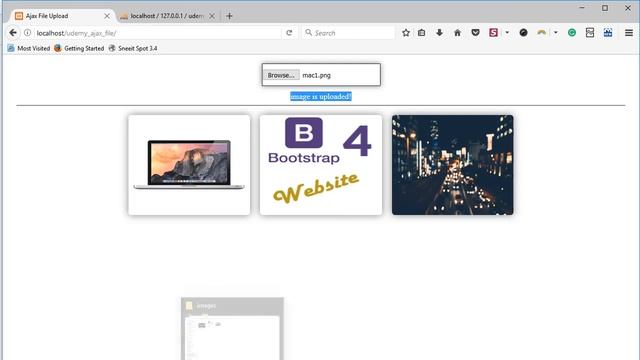Open site information icon in address bar
This screenshot has width=640, height=360.
pyautogui.click(x=27, y=33)
